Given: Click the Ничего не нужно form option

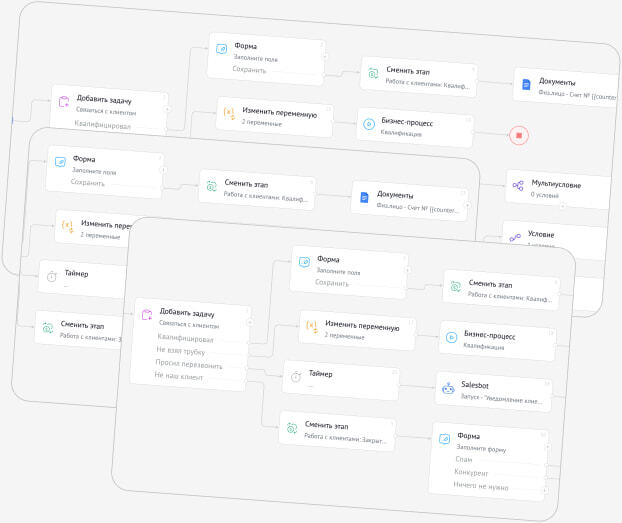Looking at the screenshot, I should pyautogui.click(x=481, y=486).
